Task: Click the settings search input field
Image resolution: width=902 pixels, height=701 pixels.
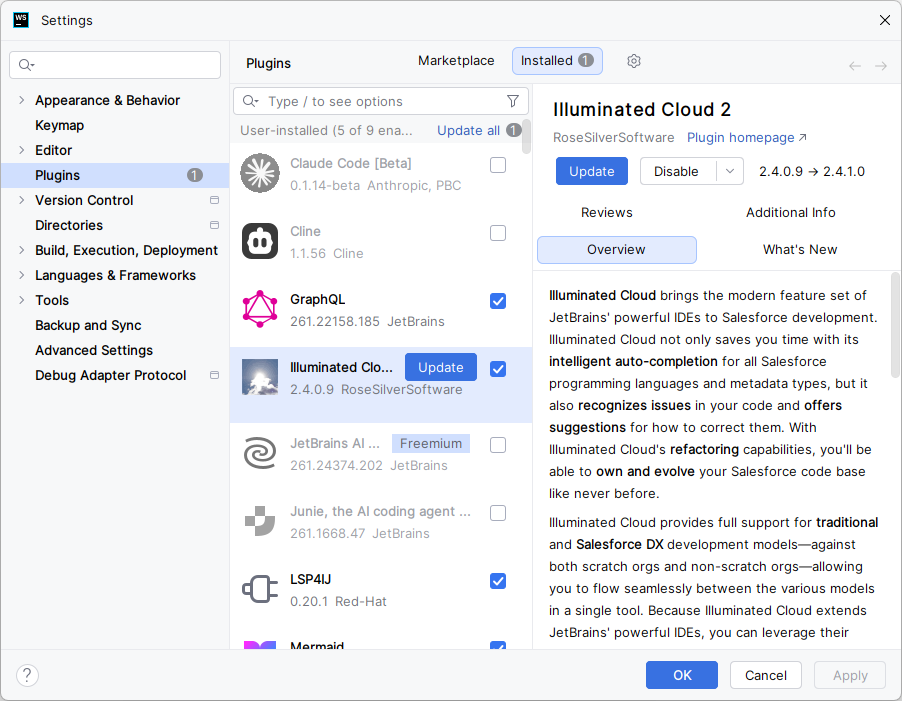Action: [115, 65]
